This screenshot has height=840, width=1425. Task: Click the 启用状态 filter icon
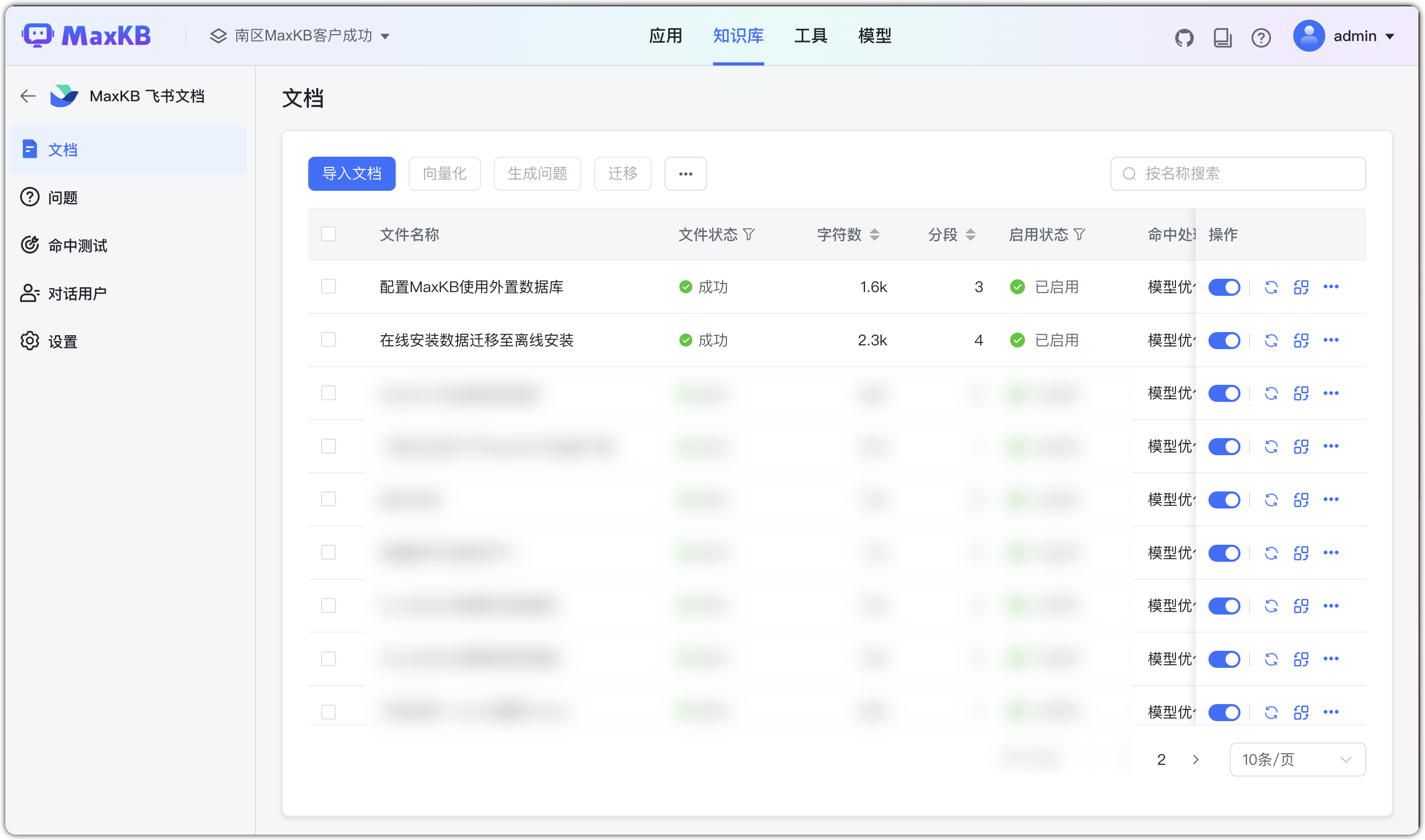[x=1079, y=235]
